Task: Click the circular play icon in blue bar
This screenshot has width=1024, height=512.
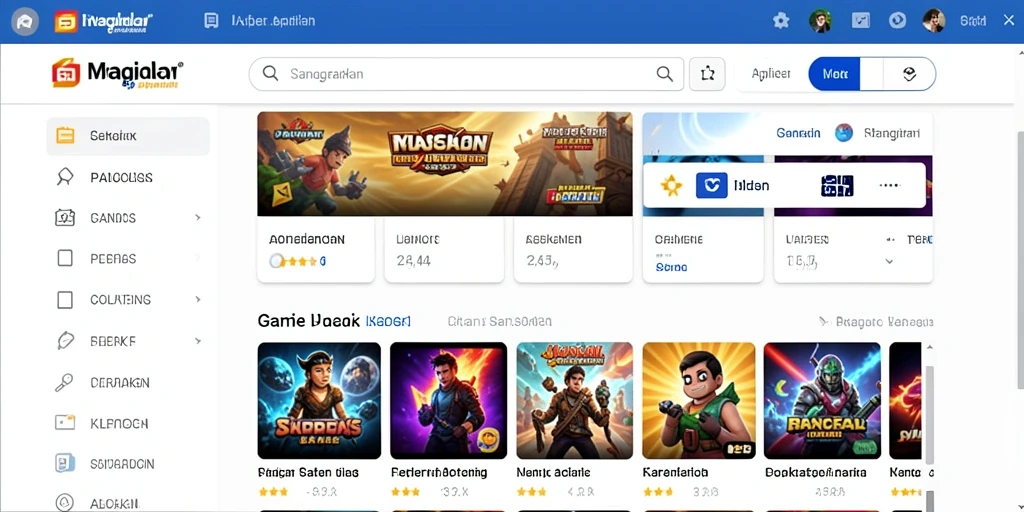Action: click(x=898, y=21)
